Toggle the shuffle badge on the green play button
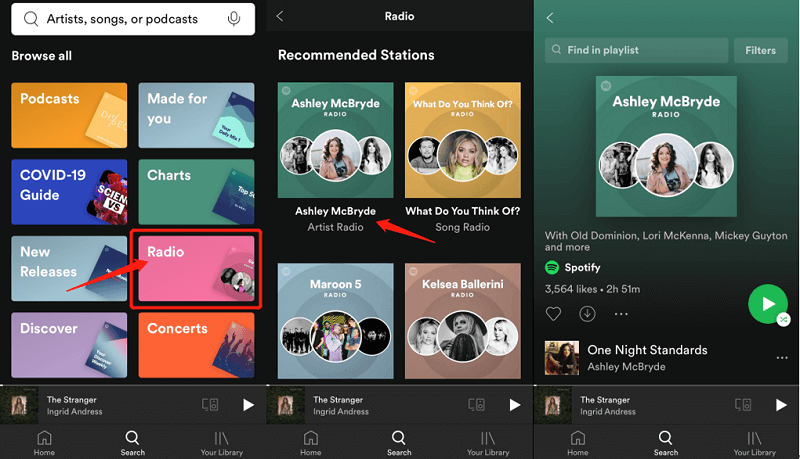Image resolution: width=800 pixels, height=459 pixels. [x=782, y=319]
